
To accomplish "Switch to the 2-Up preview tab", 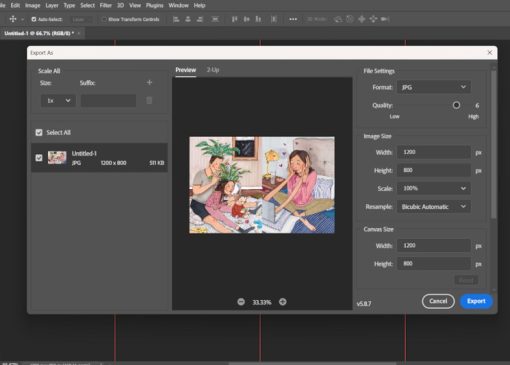I will click(213, 70).
